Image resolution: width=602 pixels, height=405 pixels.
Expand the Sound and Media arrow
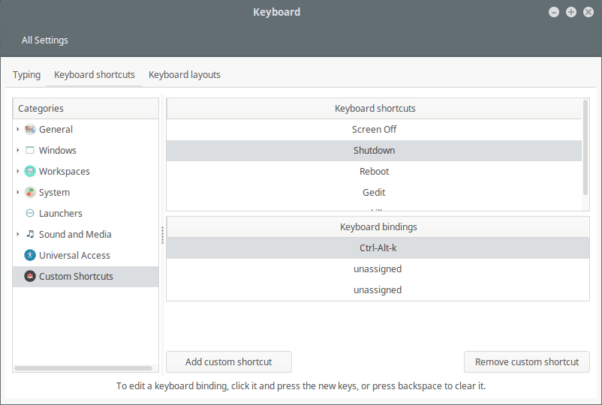point(18,234)
